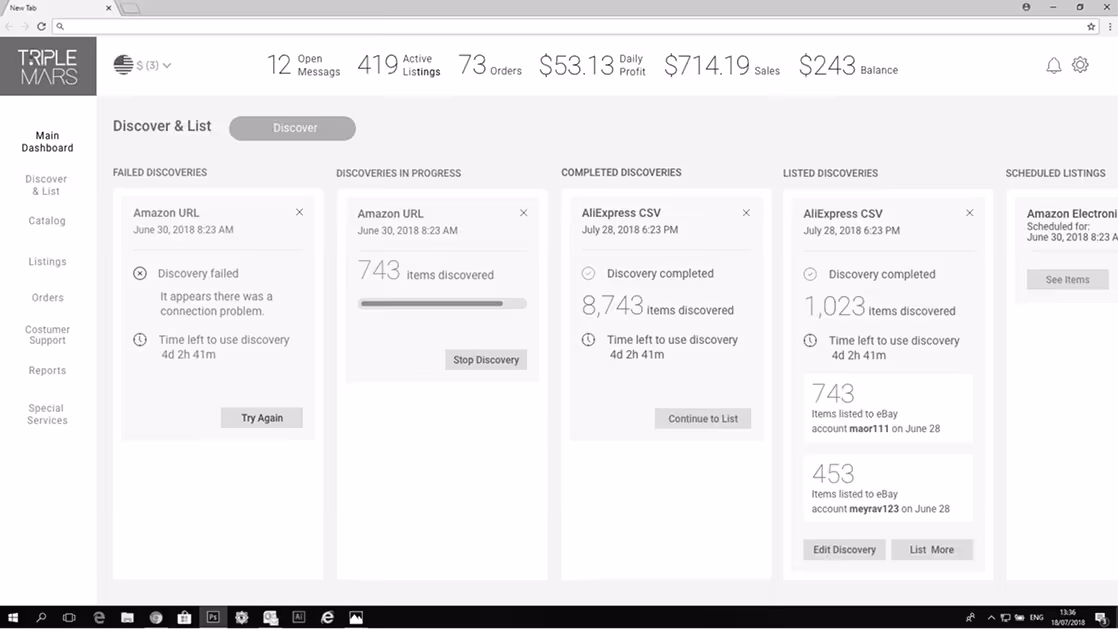
Task: Open a new browser tab
Action: pyautogui.click(x=130, y=8)
